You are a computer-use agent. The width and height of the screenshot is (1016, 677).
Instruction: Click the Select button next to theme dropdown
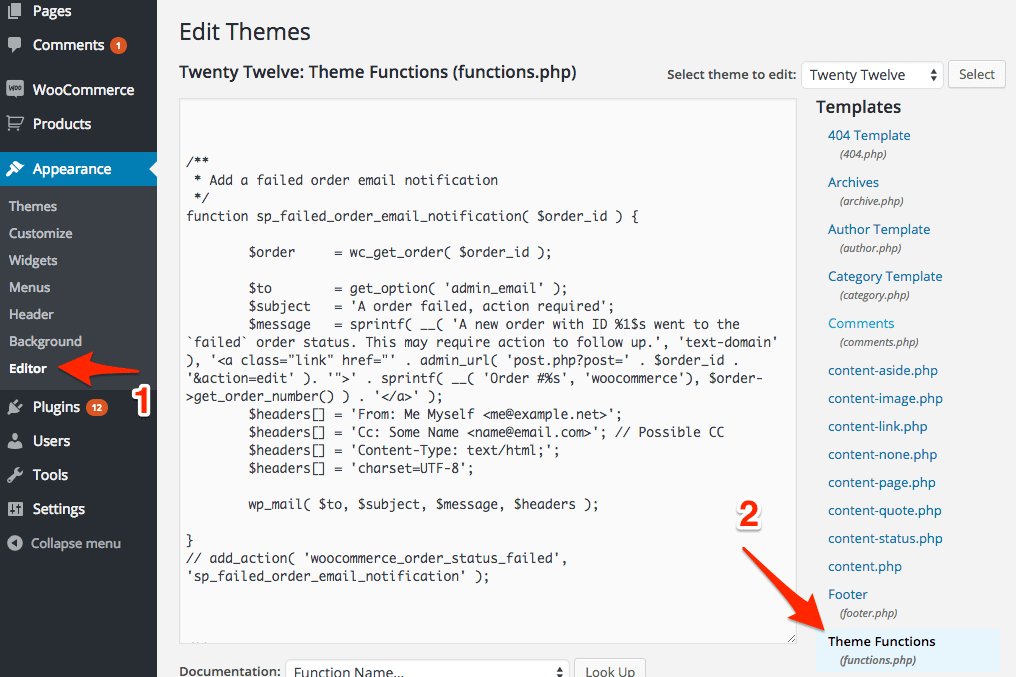(x=976, y=74)
